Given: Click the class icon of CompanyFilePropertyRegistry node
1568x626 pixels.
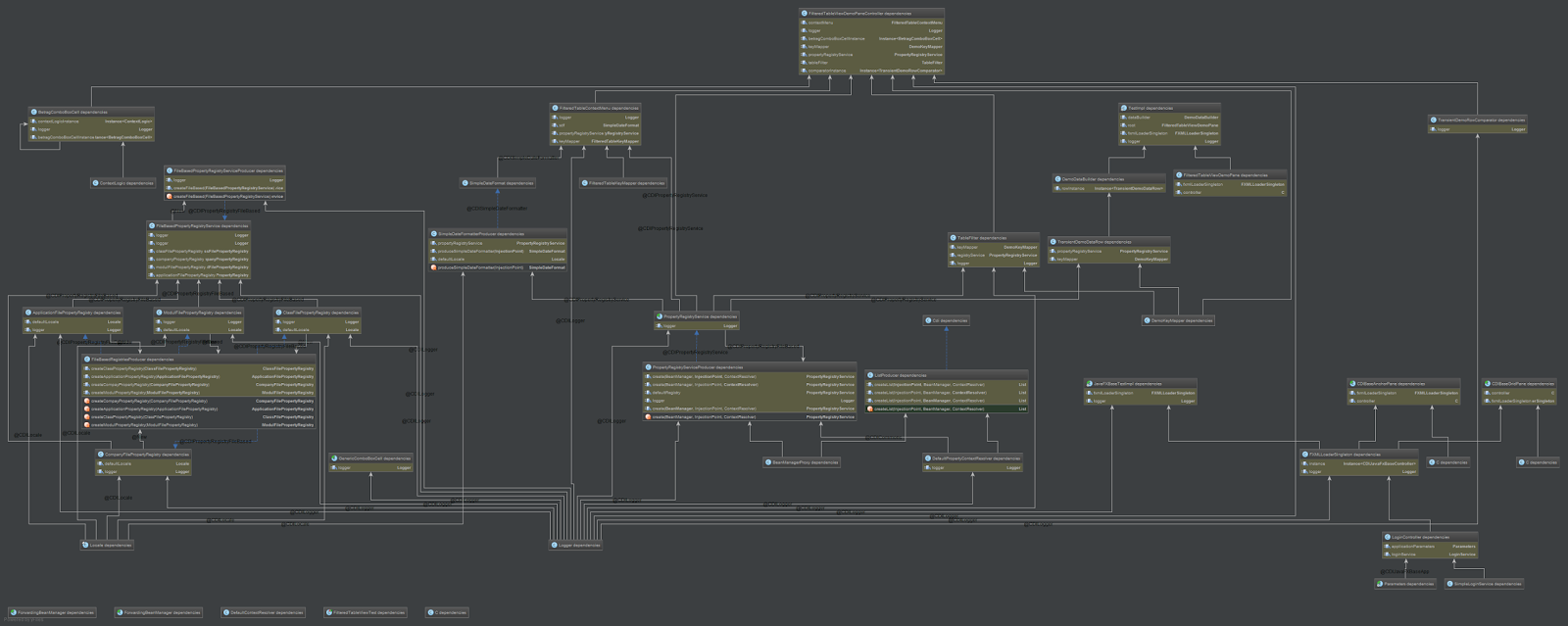Looking at the screenshot, I should [x=101, y=455].
